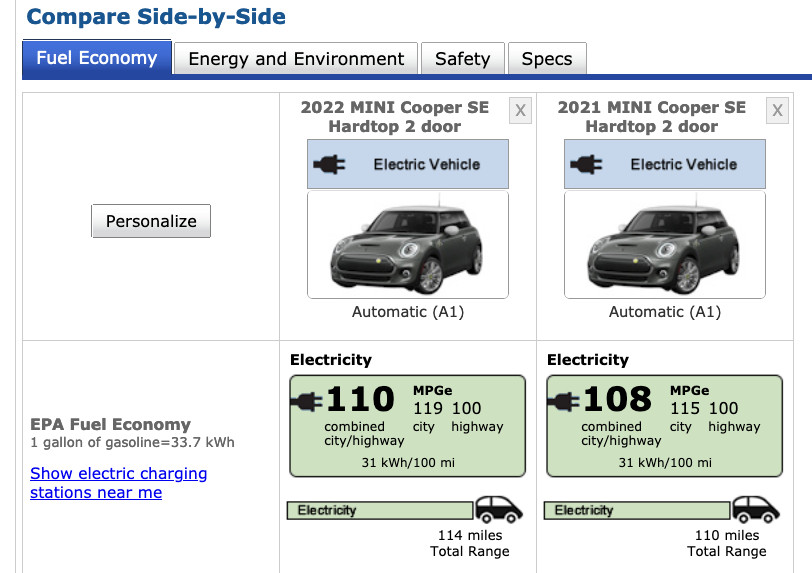Click the 2022 Electric Vehicle plug icon
The width and height of the screenshot is (812, 573).
click(x=329, y=165)
